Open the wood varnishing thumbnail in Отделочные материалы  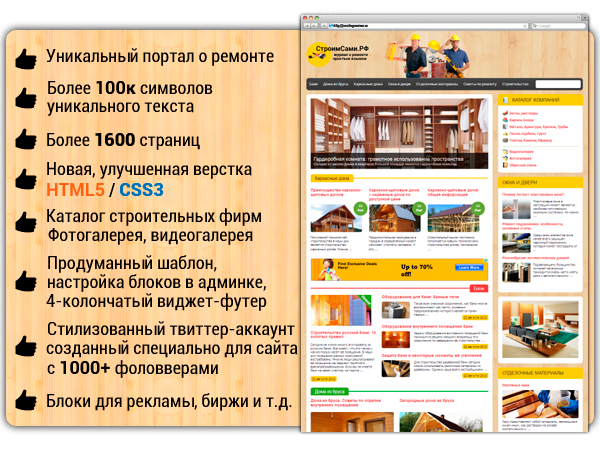point(540,404)
